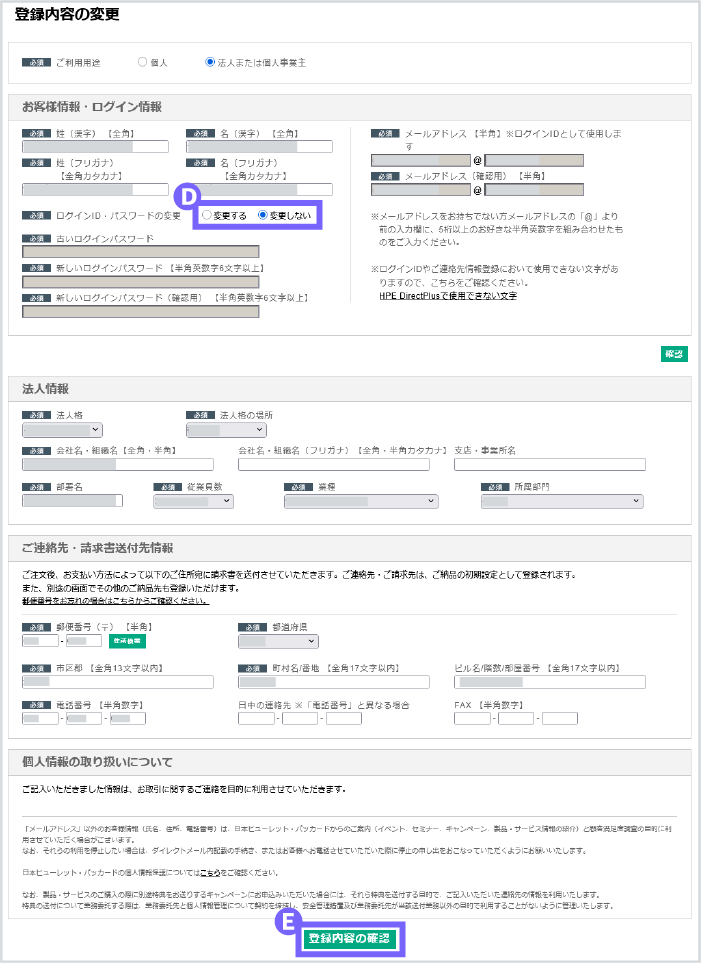Image resolution: width=701 pixels, height=963 pixels.
Task: Click the 部署名 input field
Action: pyautogui.click(x=72, y=501)
